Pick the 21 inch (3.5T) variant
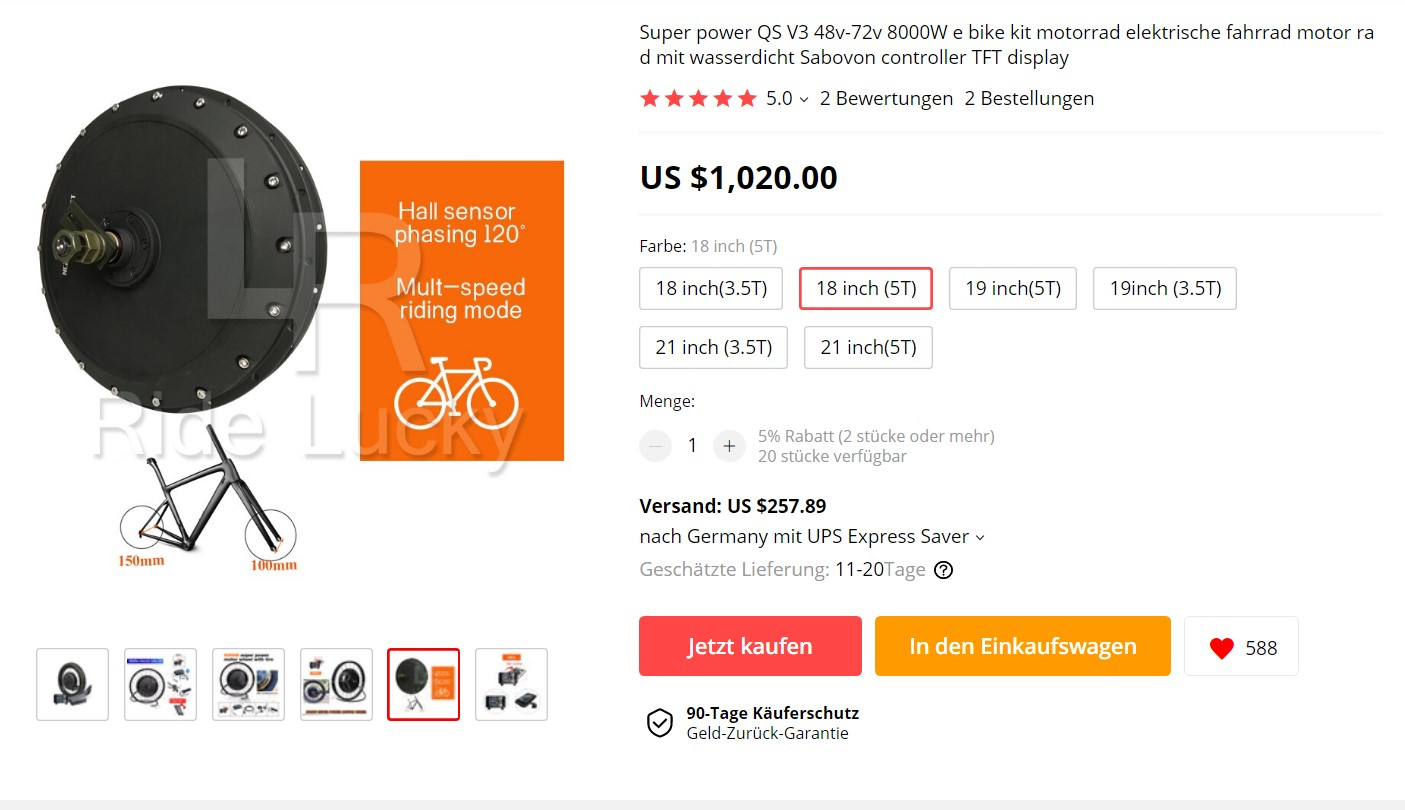The width and height of the screenshot is (1405, 810). point(713,347)
